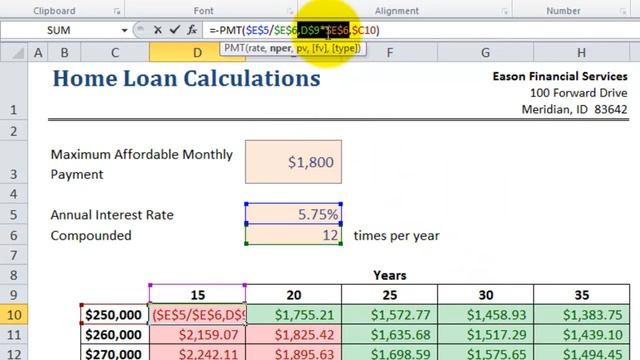Click the 35 years header cell

[582, 295]
